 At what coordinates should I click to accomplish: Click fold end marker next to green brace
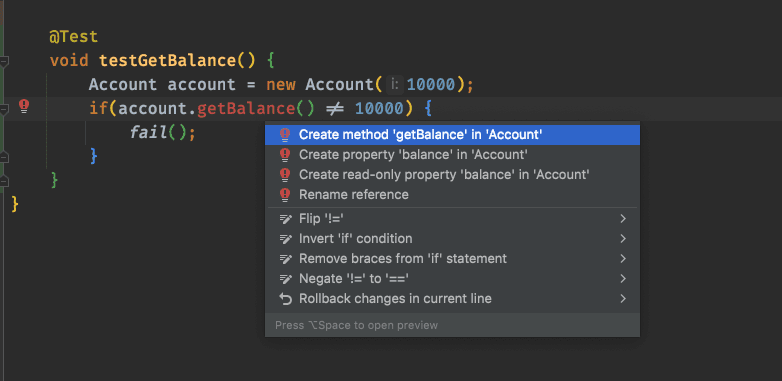(x=3, y=181)
